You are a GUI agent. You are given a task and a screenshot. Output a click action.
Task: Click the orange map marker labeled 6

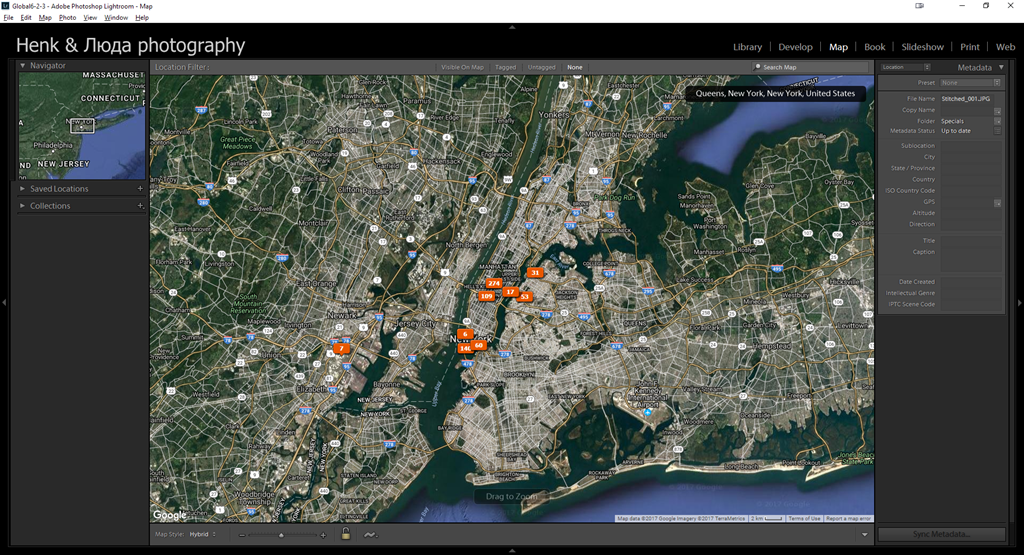pyautogui.click(x=465, y=334)
